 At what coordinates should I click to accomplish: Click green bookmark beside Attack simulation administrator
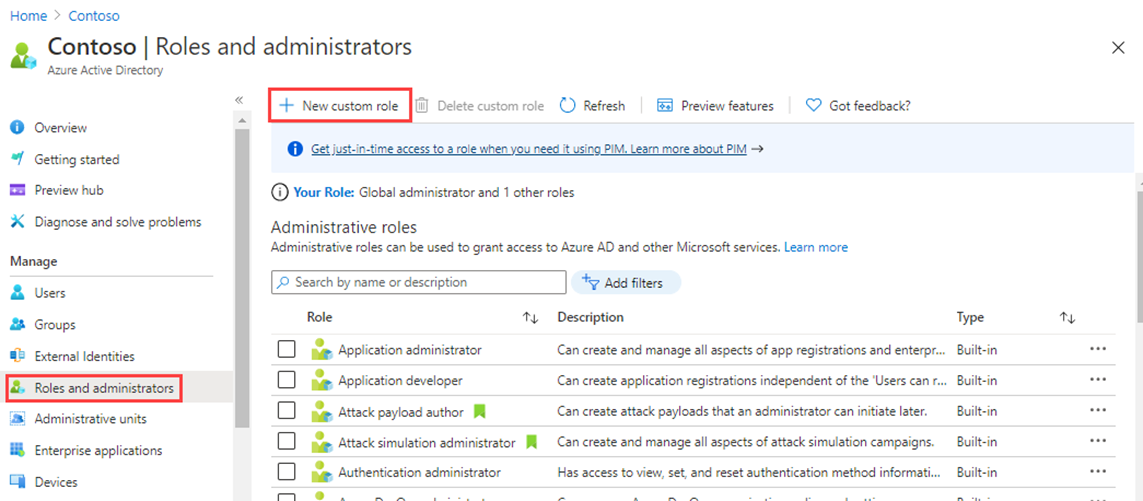coord(531,442)
